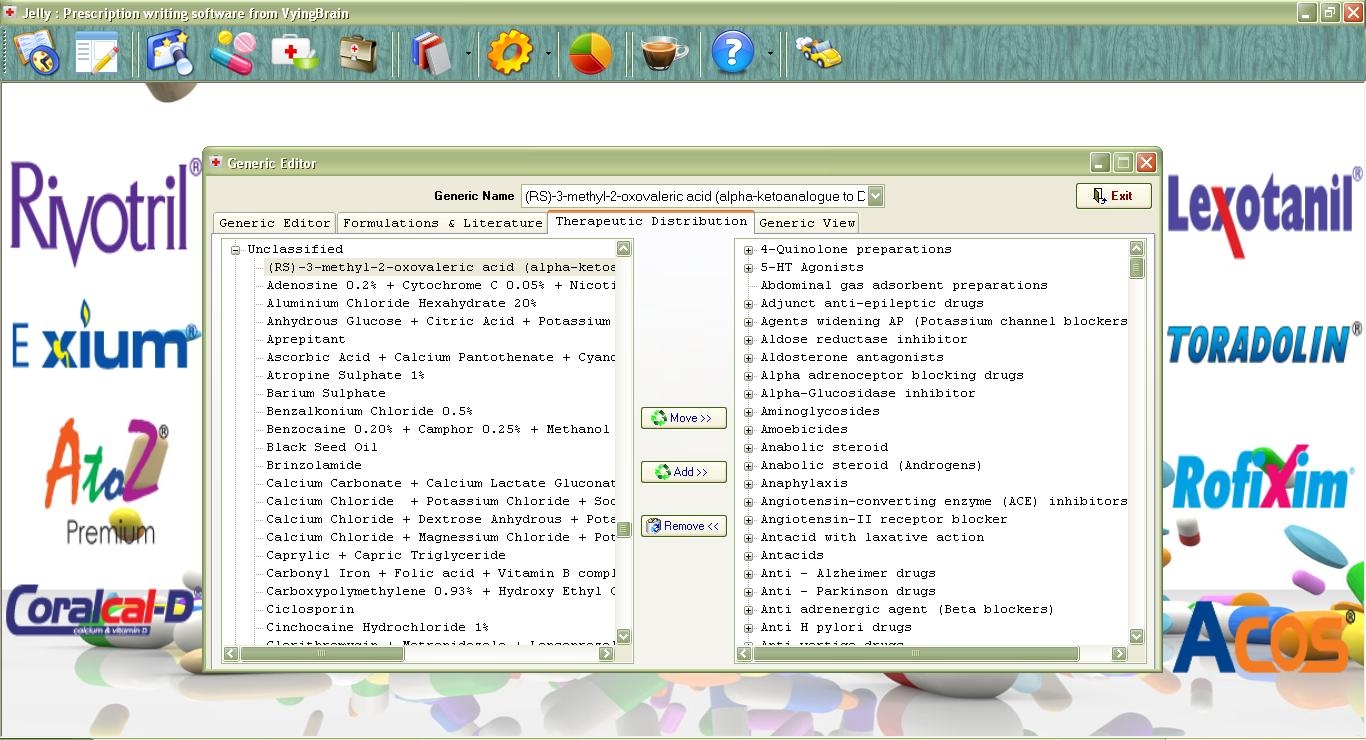
Task: Select Black Seed Oil item
Action: 321,447
